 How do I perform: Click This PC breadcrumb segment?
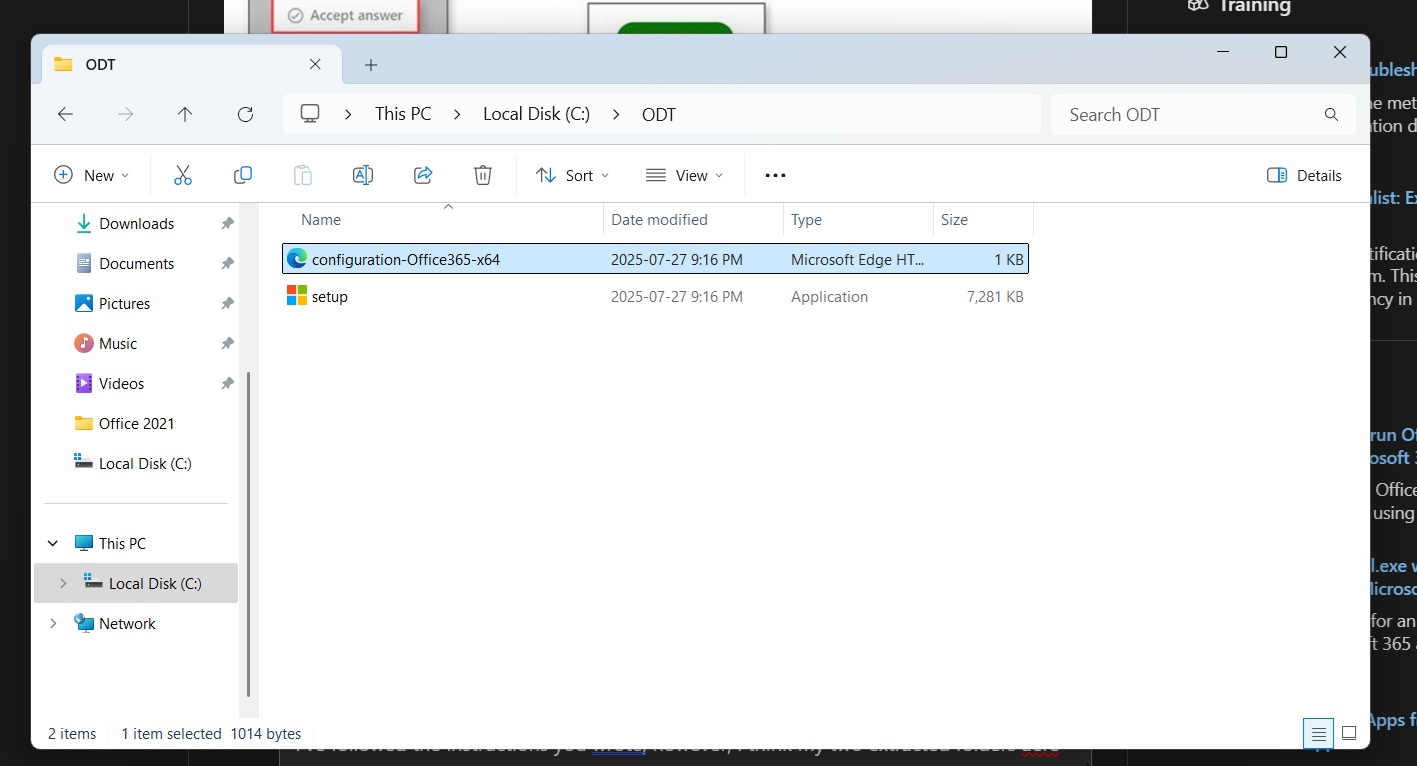pos(403,114)
